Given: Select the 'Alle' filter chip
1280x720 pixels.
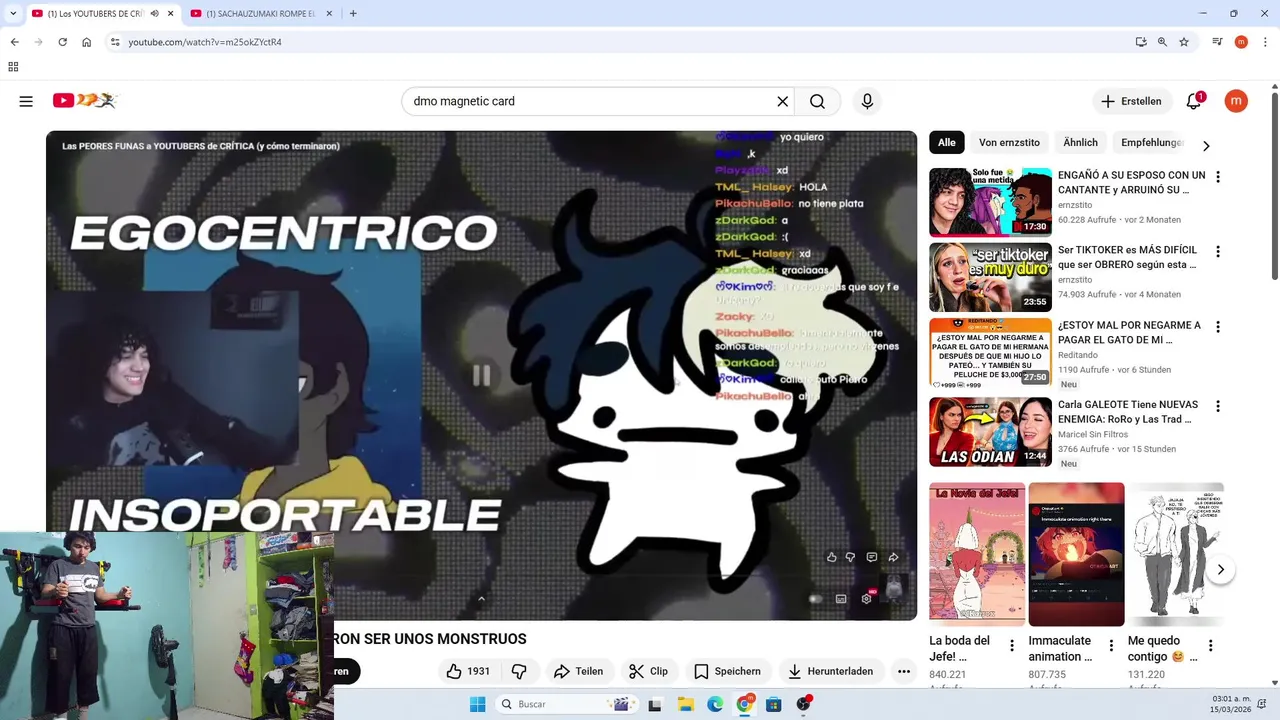Looking at the screenshot, I should pyautogui.click(x=946, y=142).
